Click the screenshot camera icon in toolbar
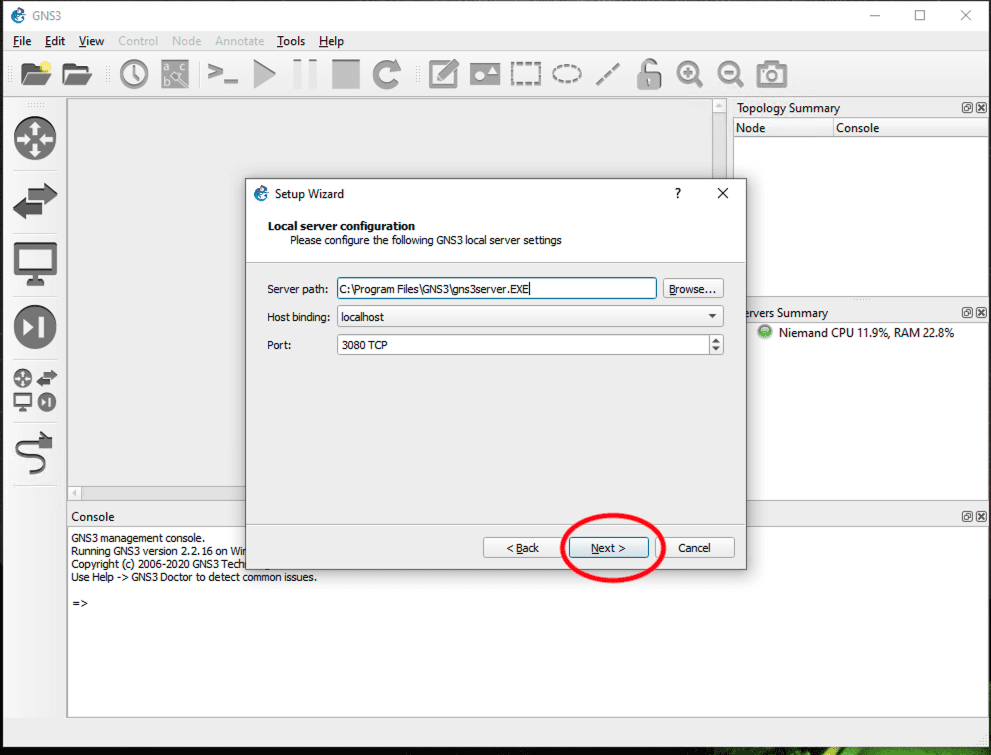Viewport: 991px width, 755px height. pyautogui.click(x=771, y=74)
